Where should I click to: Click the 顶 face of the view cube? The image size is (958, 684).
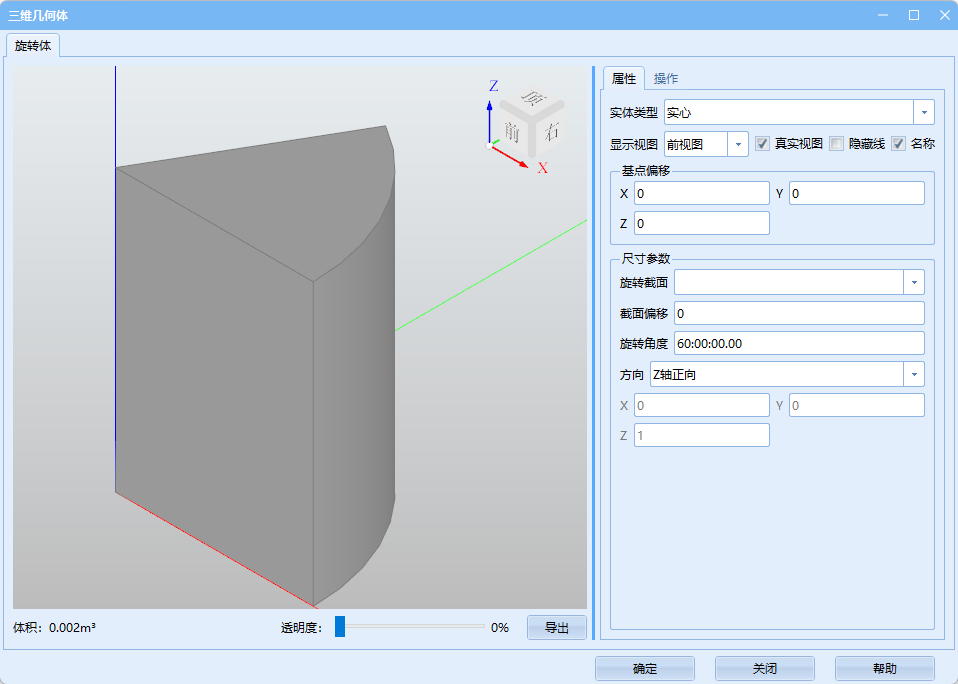tap(534, 98)
